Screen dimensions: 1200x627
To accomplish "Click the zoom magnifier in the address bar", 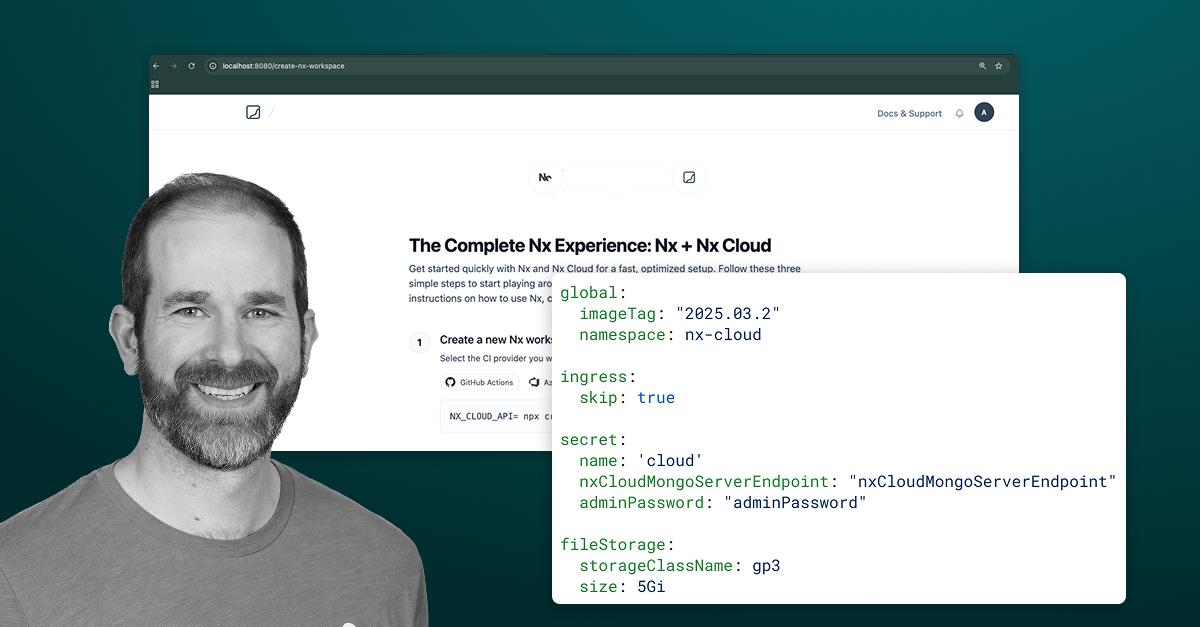I will (x=981, y=66).
